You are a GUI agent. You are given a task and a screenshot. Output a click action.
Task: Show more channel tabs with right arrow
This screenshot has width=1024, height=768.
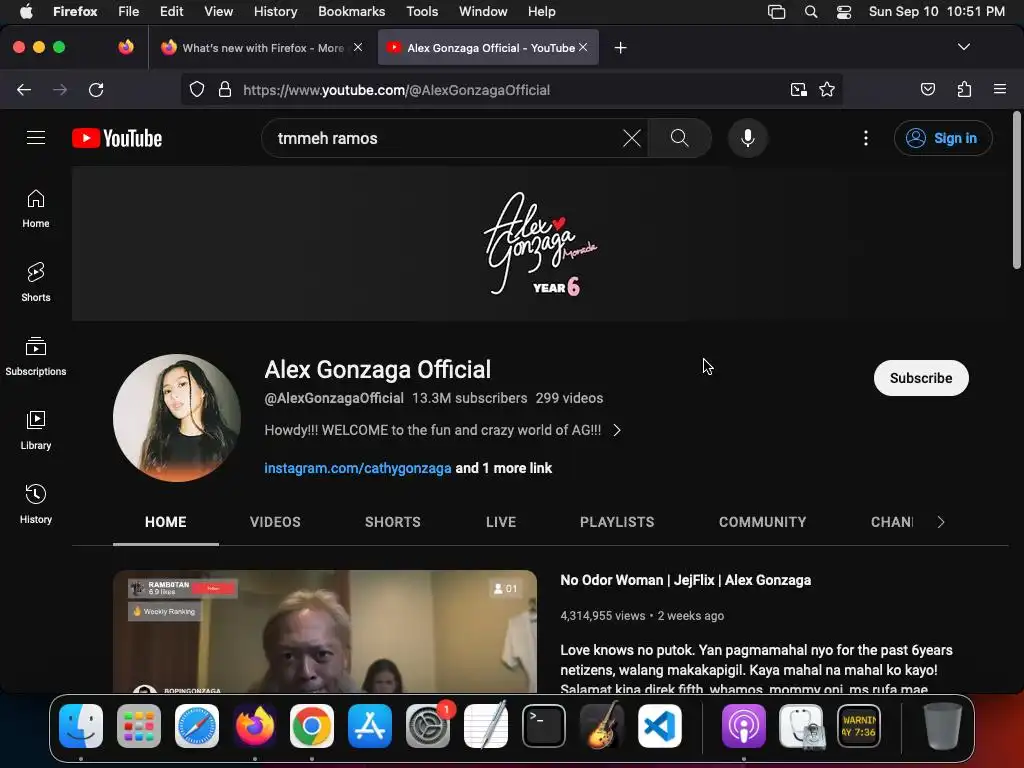point(940,522)
